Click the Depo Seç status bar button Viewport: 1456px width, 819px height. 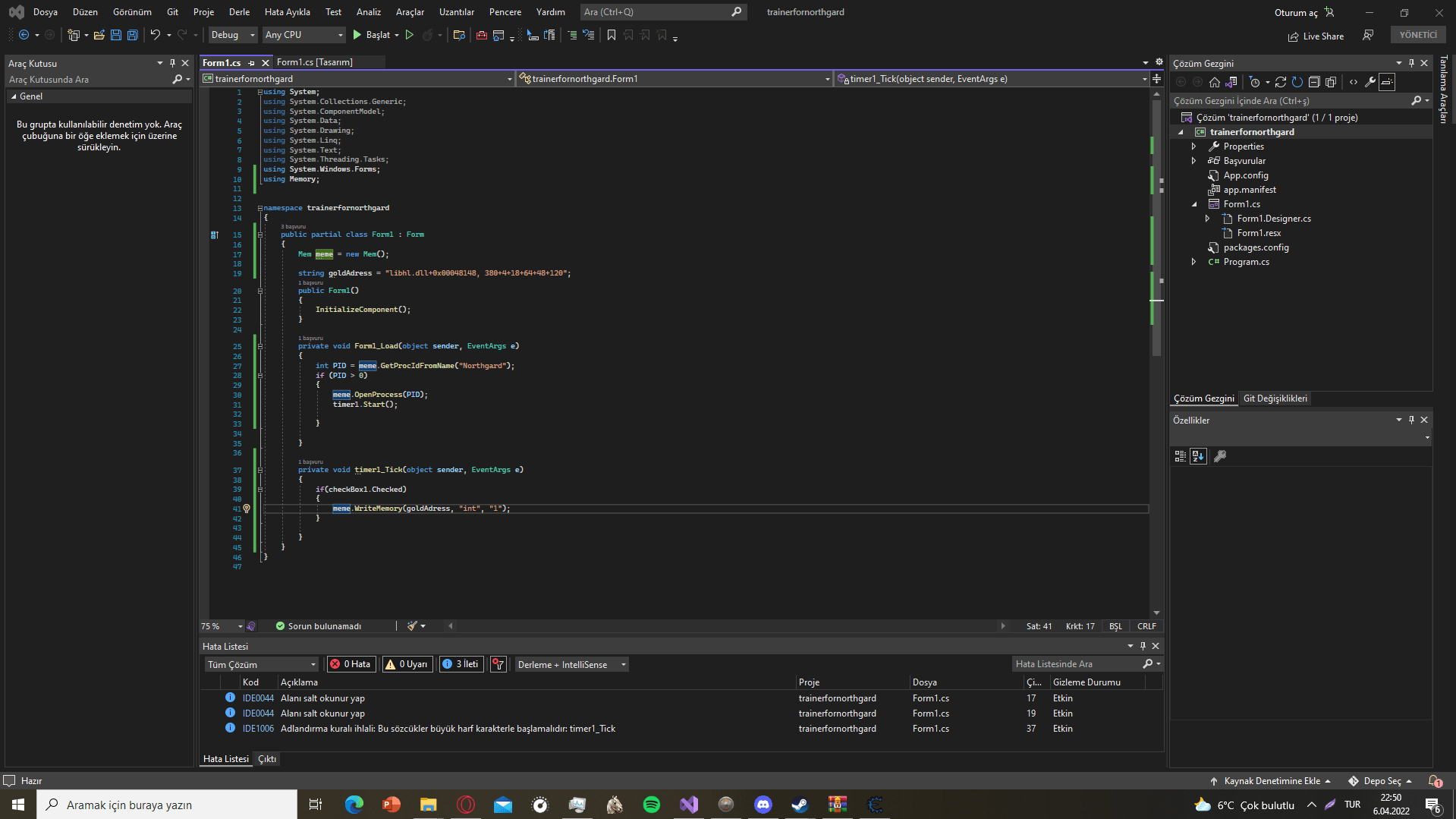point(1381,781)
